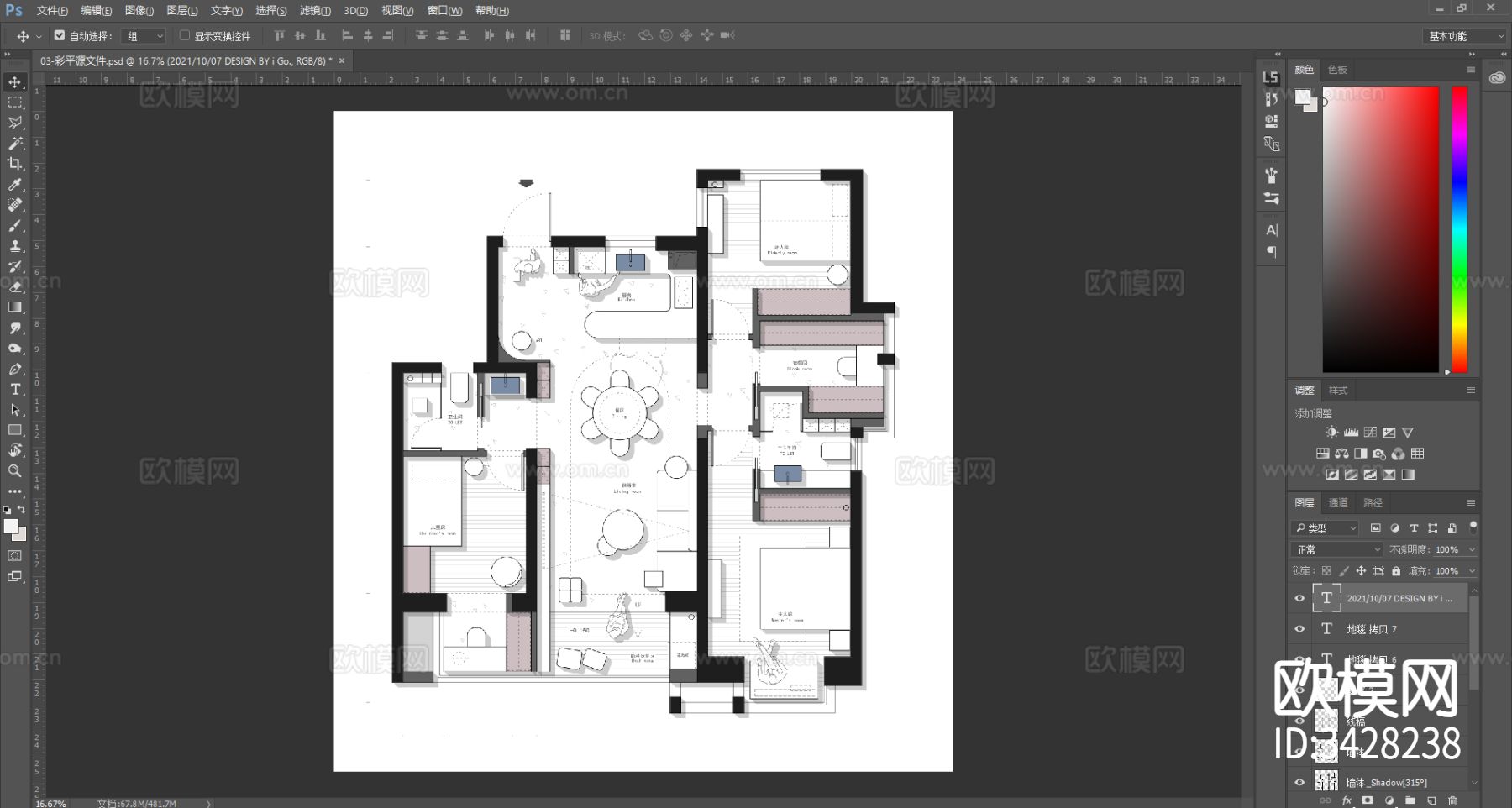Toggle type layer filter in Layers panel

click(1414, 528)
